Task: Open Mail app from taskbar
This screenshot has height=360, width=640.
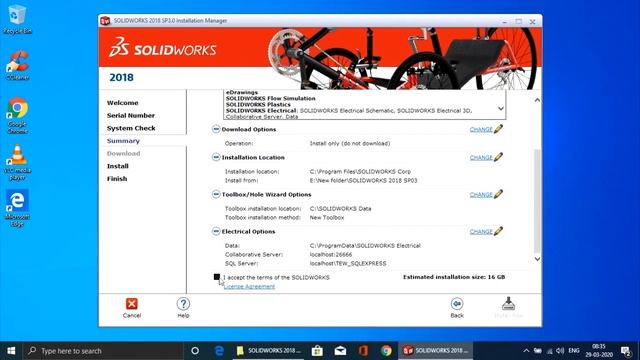Action: [340, 351]
